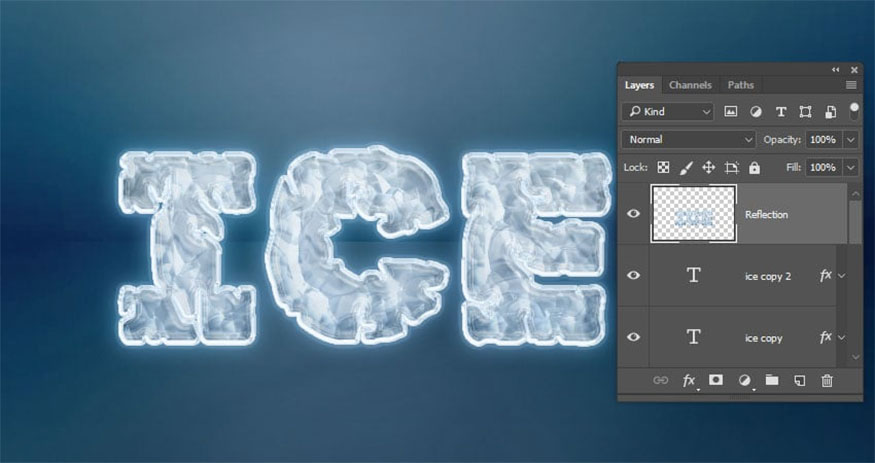Expand effects of ice copy layer
The width and height of the screenshot is (875, 463).
click(x=842, y=337)
